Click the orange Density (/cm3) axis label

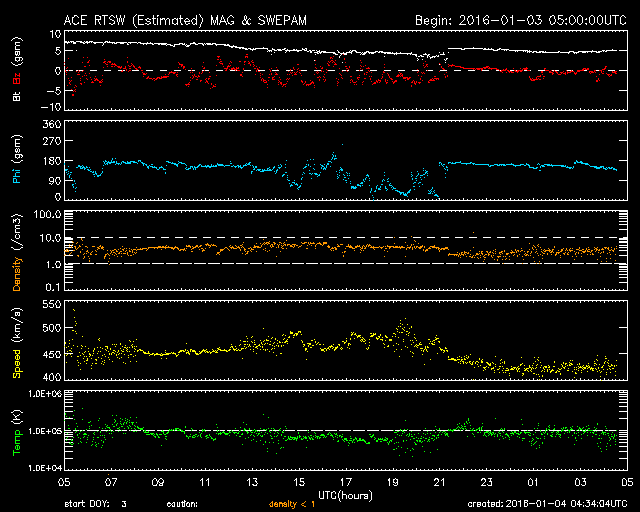coord(16,251)
